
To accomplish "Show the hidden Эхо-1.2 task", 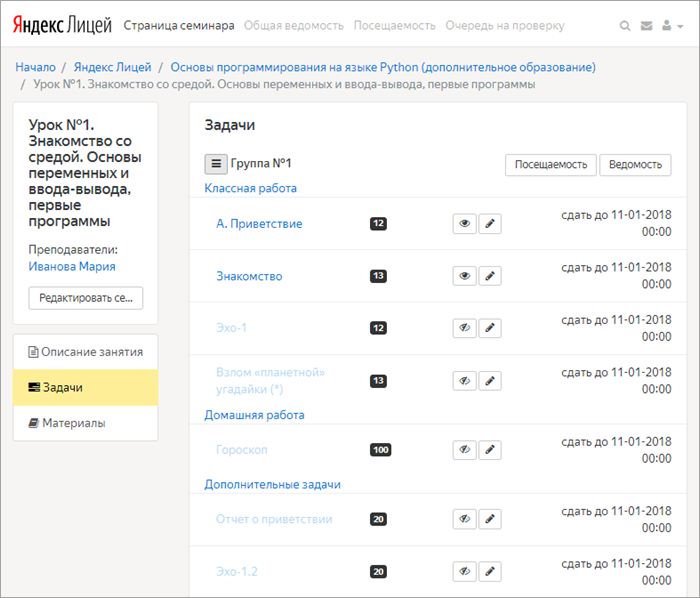I will tap(464, 571).
